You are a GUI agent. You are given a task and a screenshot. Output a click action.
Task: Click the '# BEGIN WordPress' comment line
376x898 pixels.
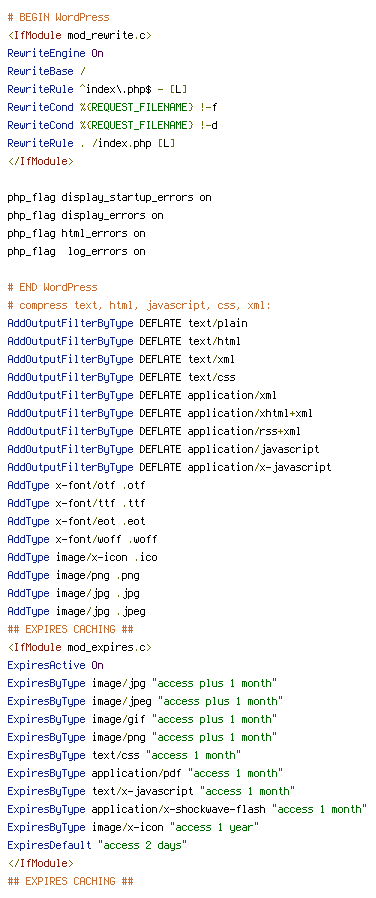(x=58, y=17)
